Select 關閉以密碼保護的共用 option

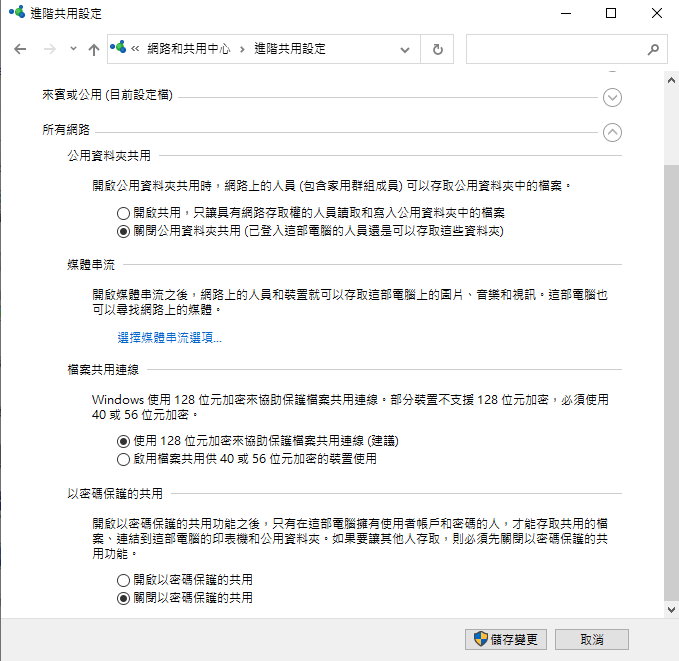[123, 598]
